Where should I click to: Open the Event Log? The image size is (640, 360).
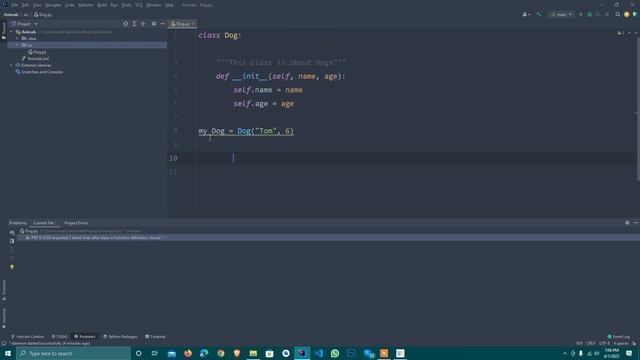tap(619, 336)
